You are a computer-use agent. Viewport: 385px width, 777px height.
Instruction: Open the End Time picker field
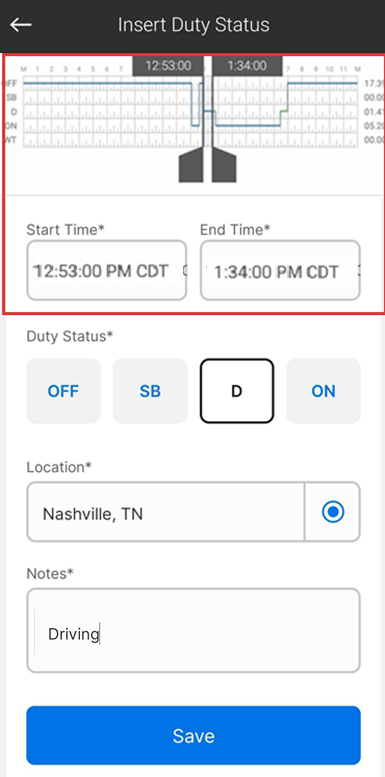280,271
